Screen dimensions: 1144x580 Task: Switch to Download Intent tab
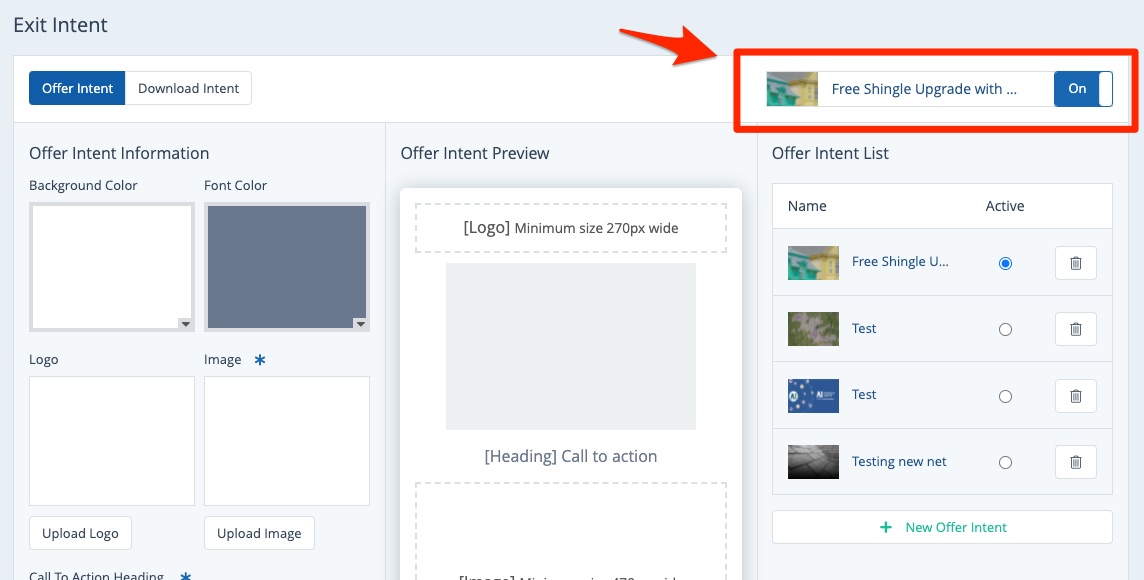click(188, 88)
